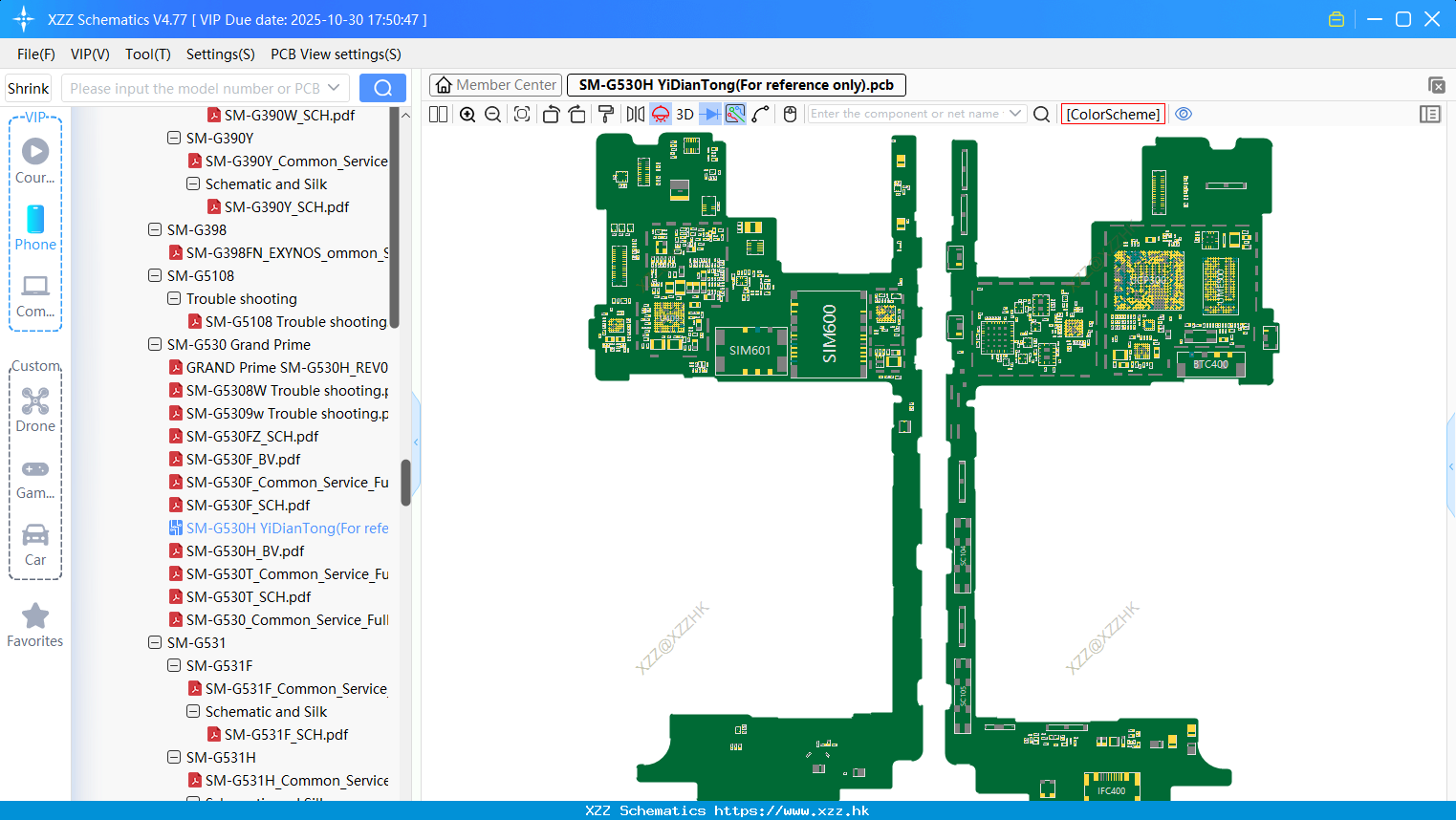Zoom in on the PCB view

click(x=467, y=115)
